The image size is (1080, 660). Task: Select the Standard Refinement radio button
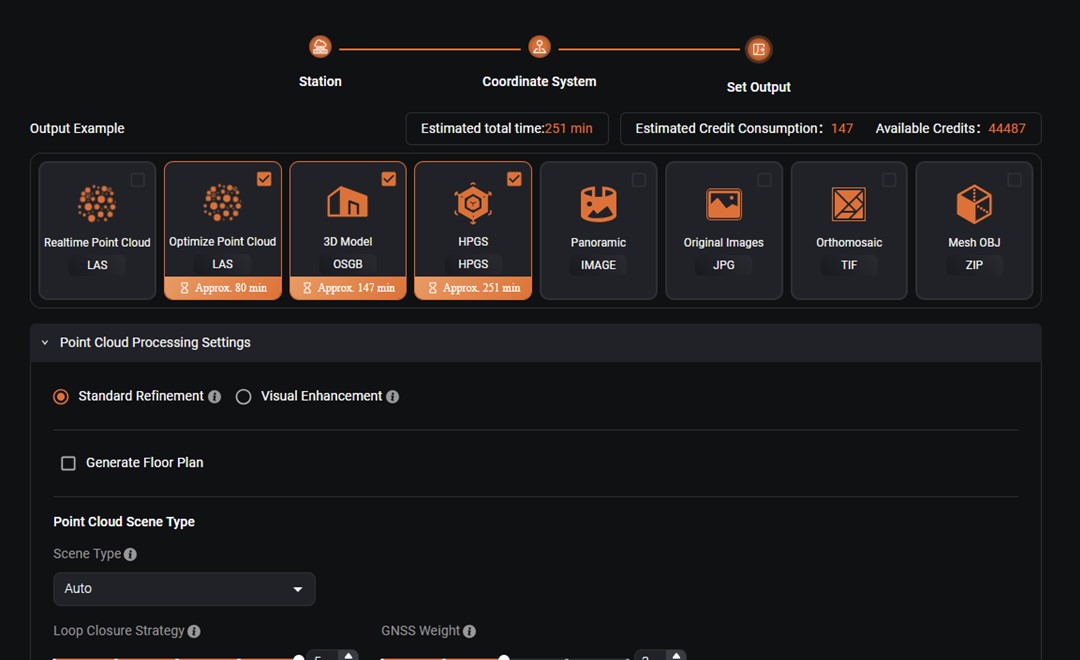pos(61,397)
